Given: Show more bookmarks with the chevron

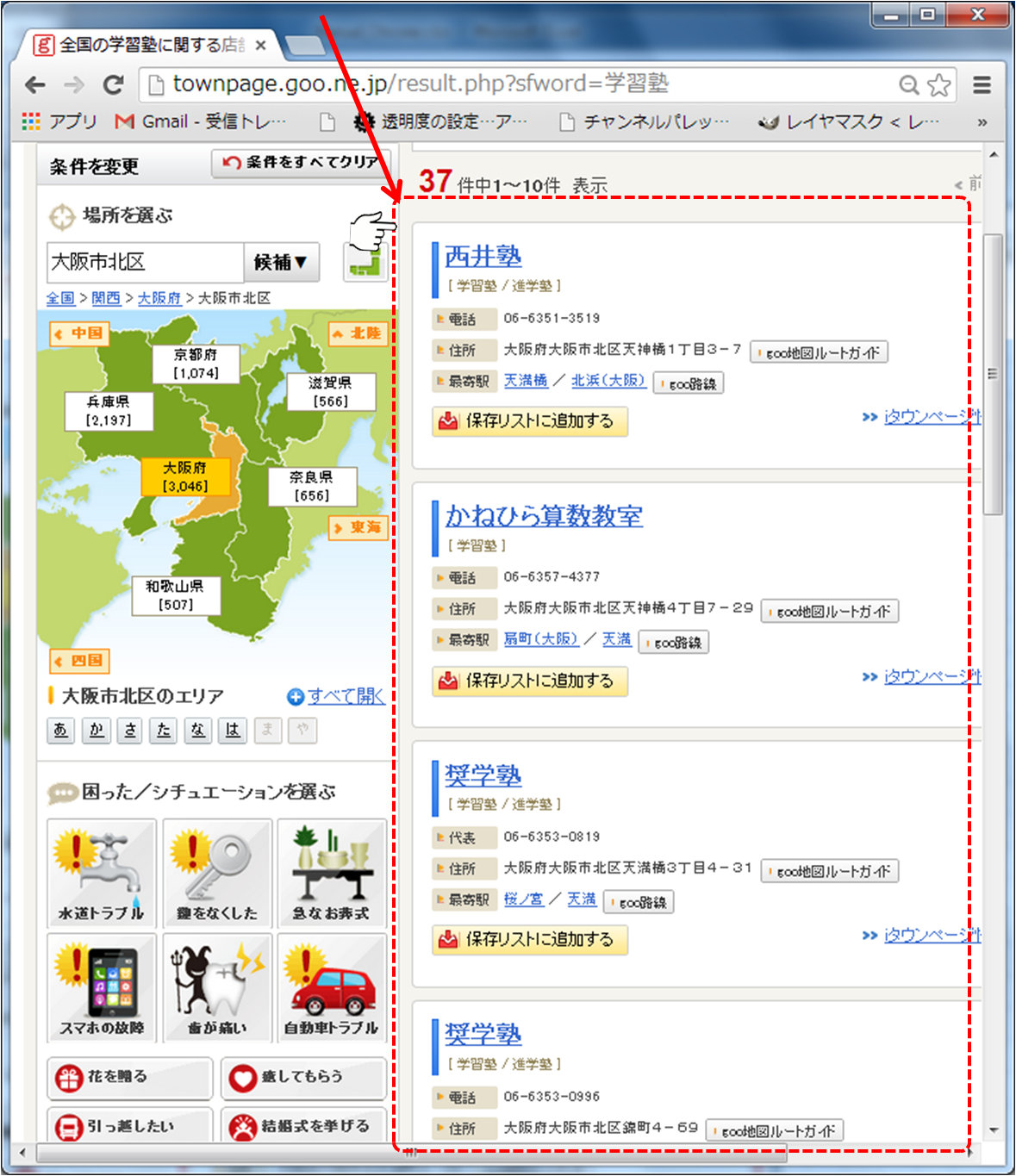Looking at the screenshot, I should (x=982, y=122).
